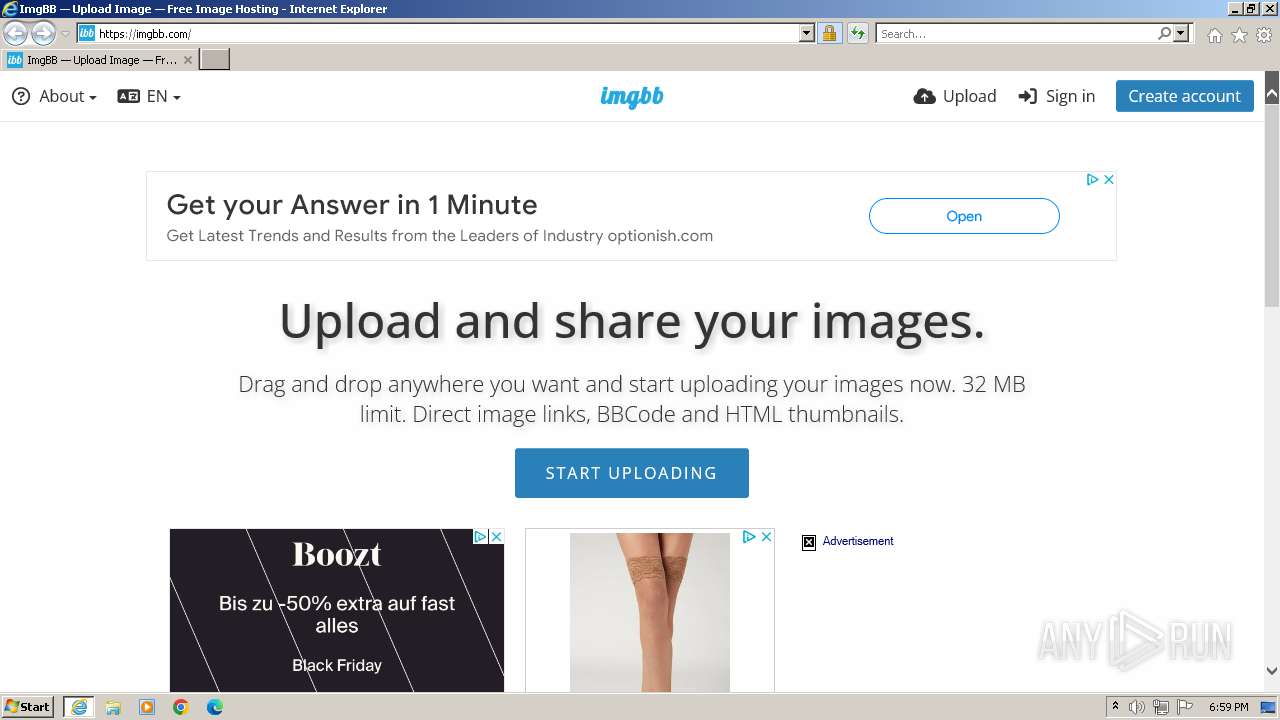Screen dimensions: 1280x720
Task: Click the AdChoices triangle on the top banner
Action: tap(1093, 179)
